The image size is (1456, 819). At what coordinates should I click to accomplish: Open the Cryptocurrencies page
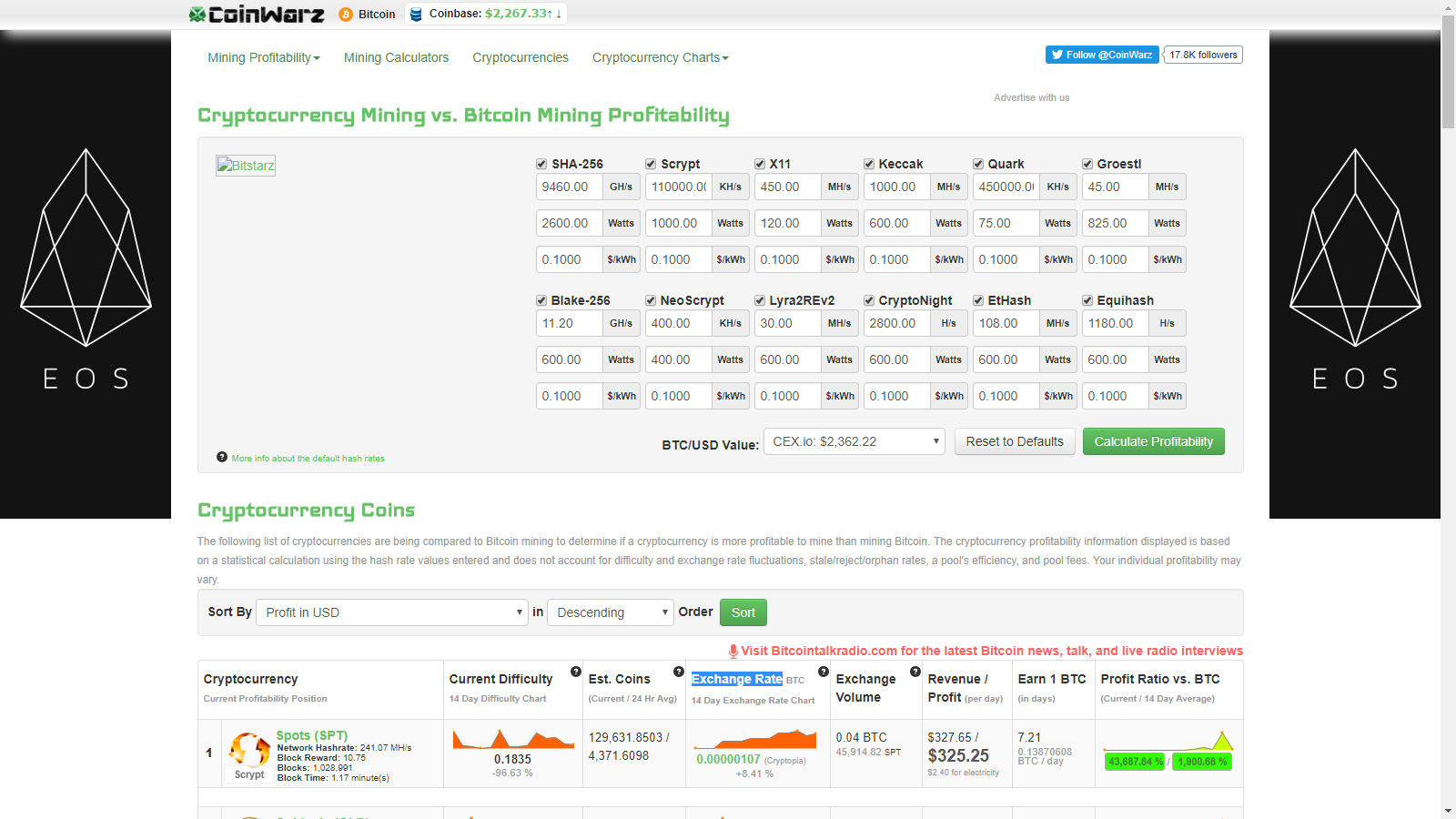521,57
